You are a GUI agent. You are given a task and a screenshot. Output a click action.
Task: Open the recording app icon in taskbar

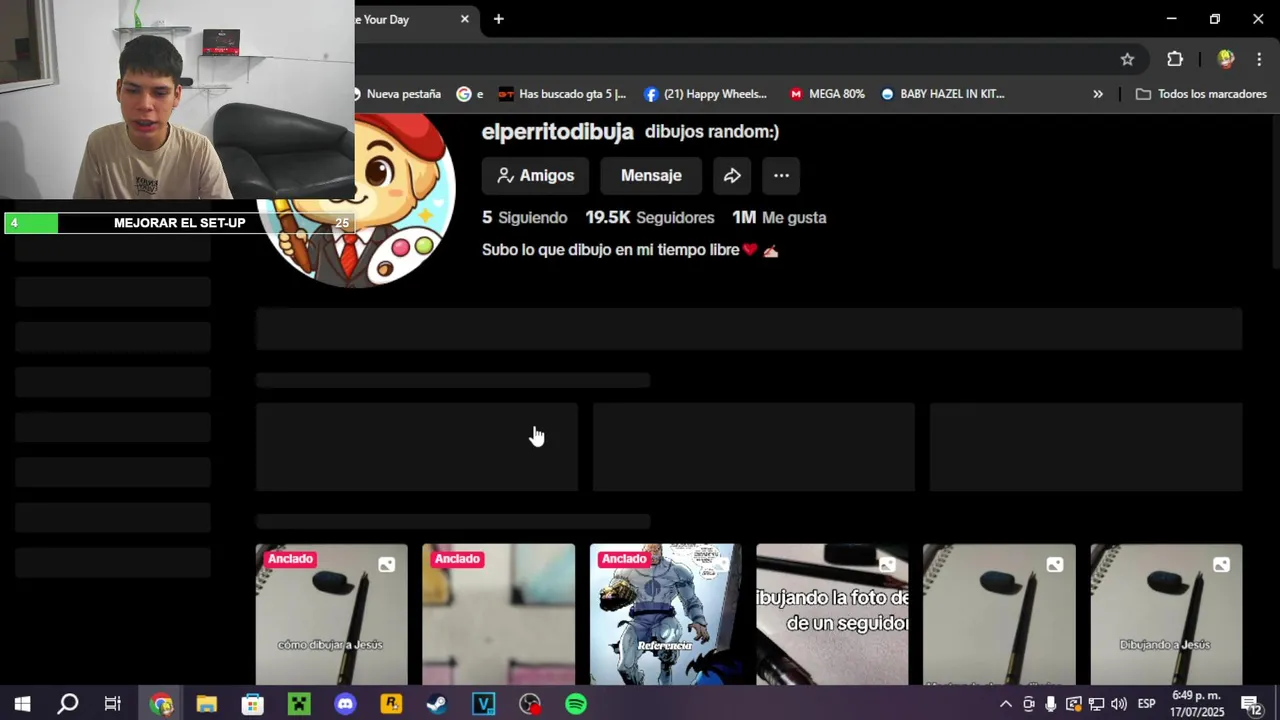click(530, 704)
